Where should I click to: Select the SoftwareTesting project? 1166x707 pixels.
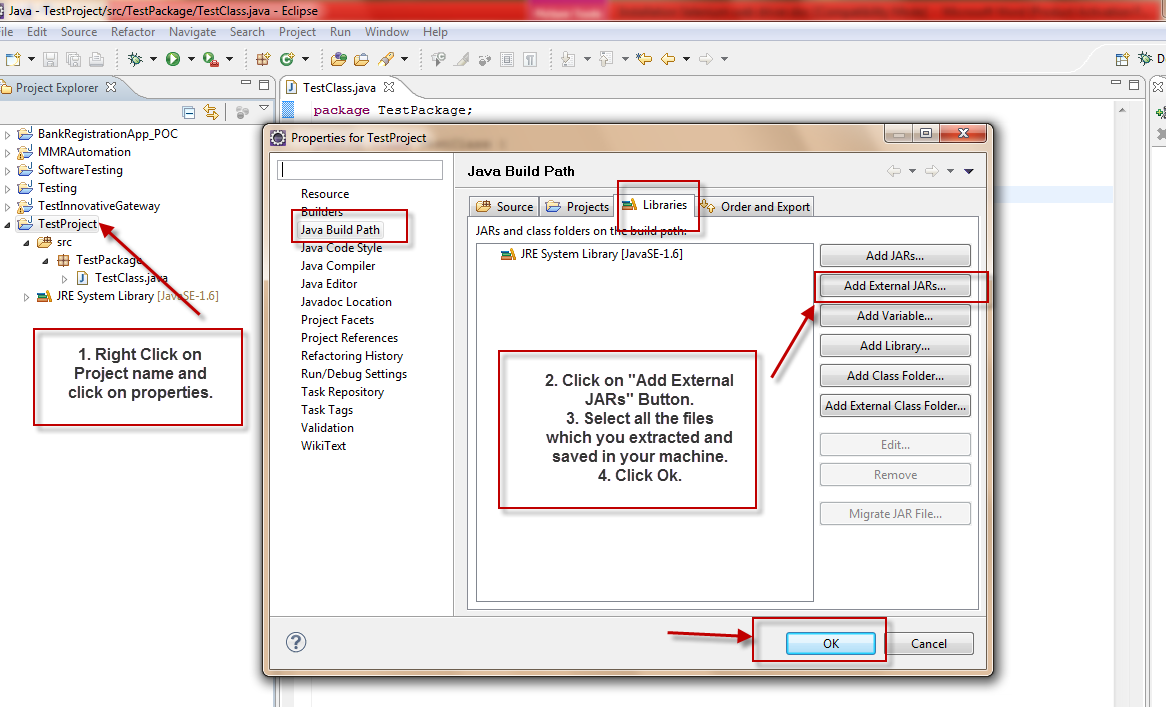point(80,170)
